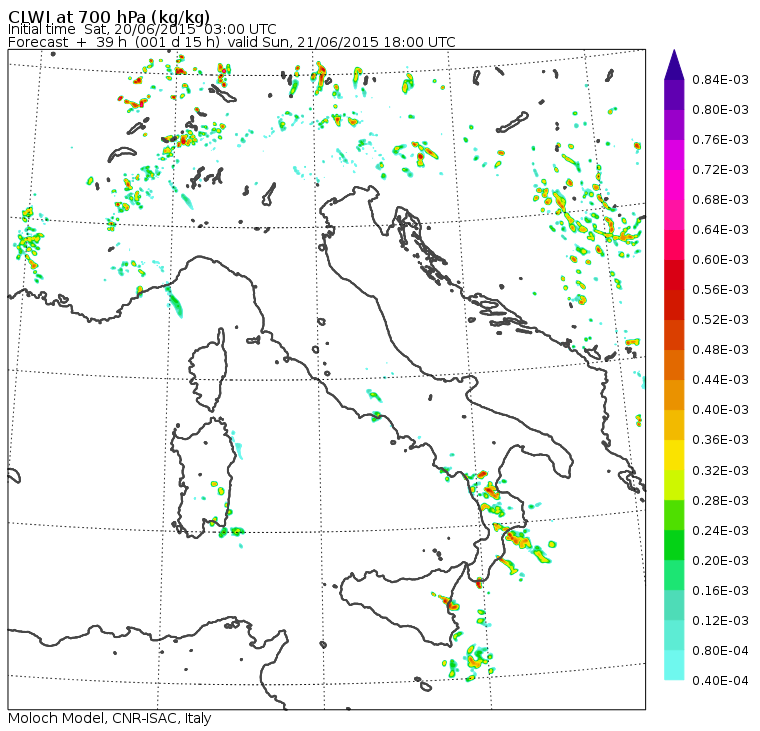The width and height of the screenshot is (760, 731).
Task: Click the 0.36E-03 colorbar label
Action: [x=720, y=440]
